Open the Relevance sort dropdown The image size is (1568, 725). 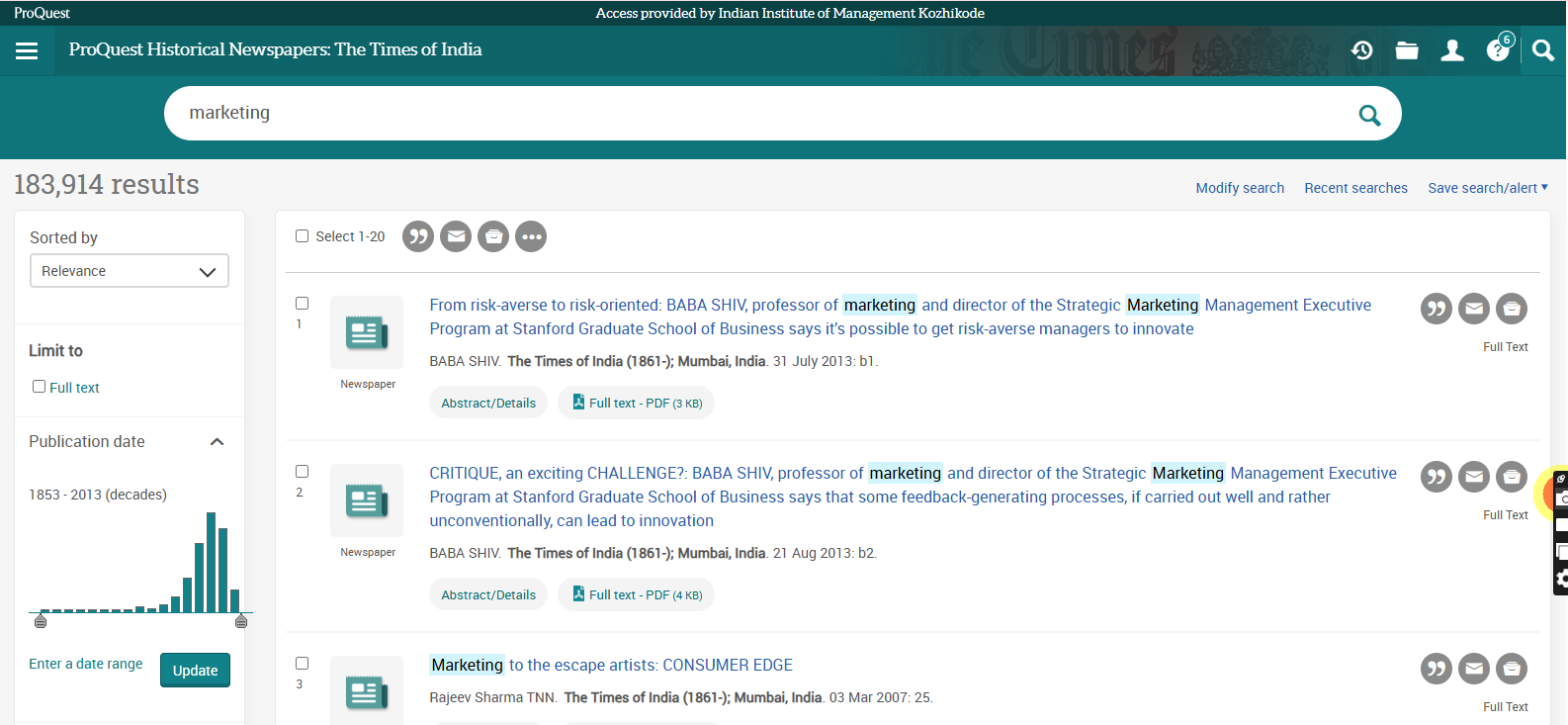coord(130,271)
